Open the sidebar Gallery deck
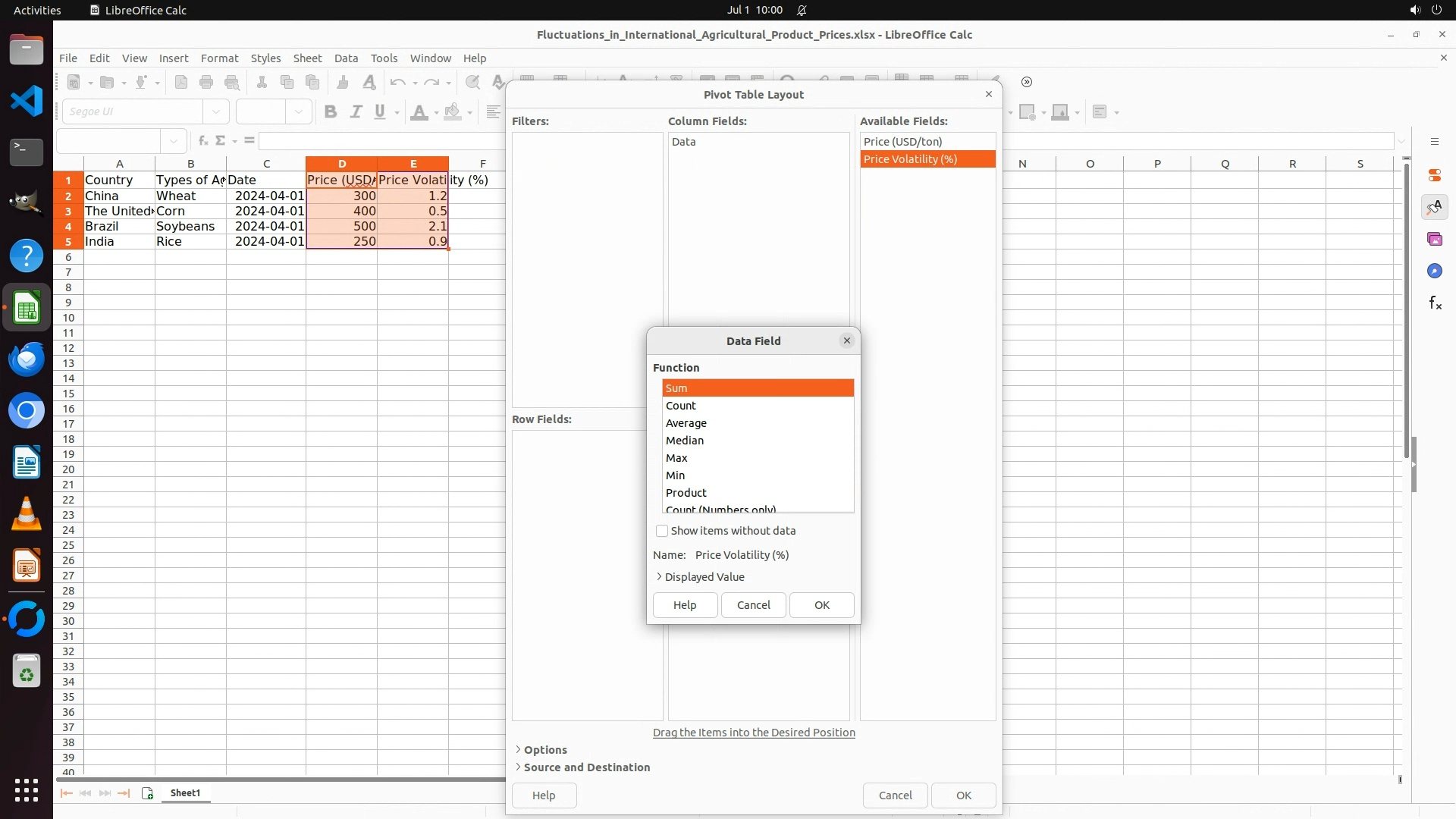Image resolution: width=1456 pixels, height=819 pixels. coord(1434,239)
